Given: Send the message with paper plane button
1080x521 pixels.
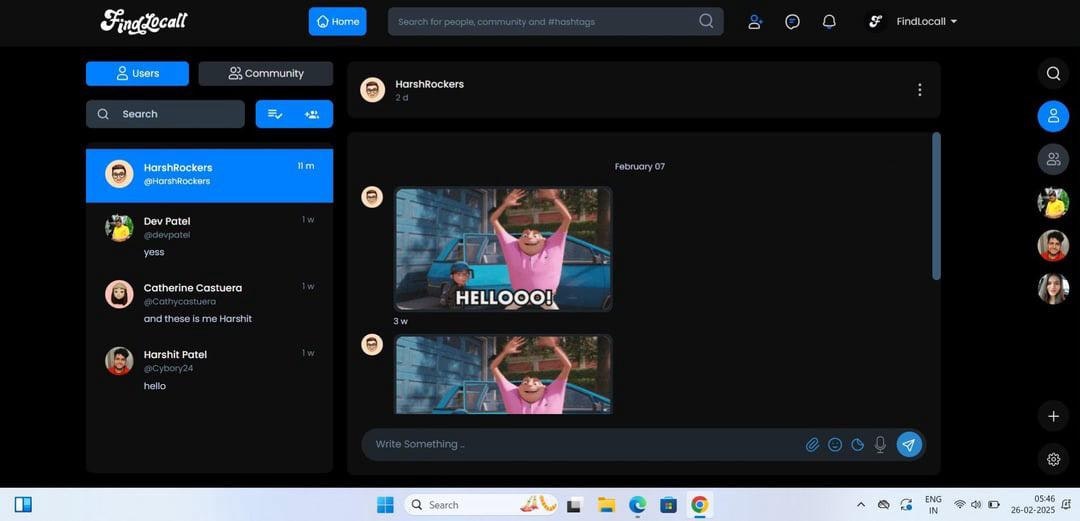Looking at the screenshot, I should tap(909, 445).
